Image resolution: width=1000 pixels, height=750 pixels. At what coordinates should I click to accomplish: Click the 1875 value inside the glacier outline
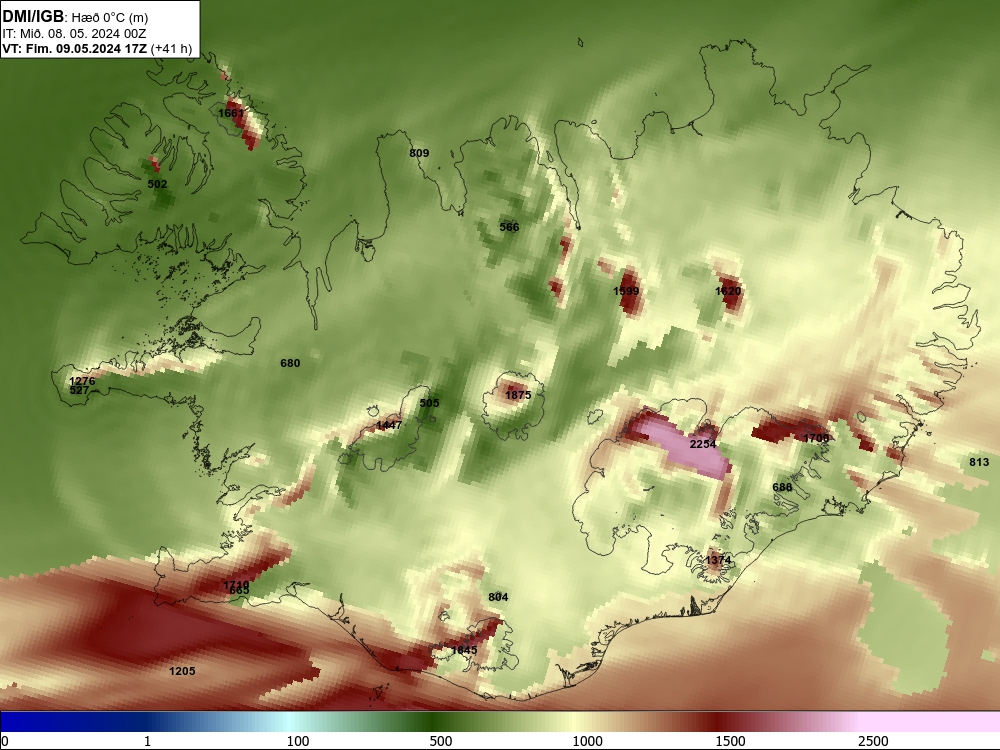click(x=518, y=395)
